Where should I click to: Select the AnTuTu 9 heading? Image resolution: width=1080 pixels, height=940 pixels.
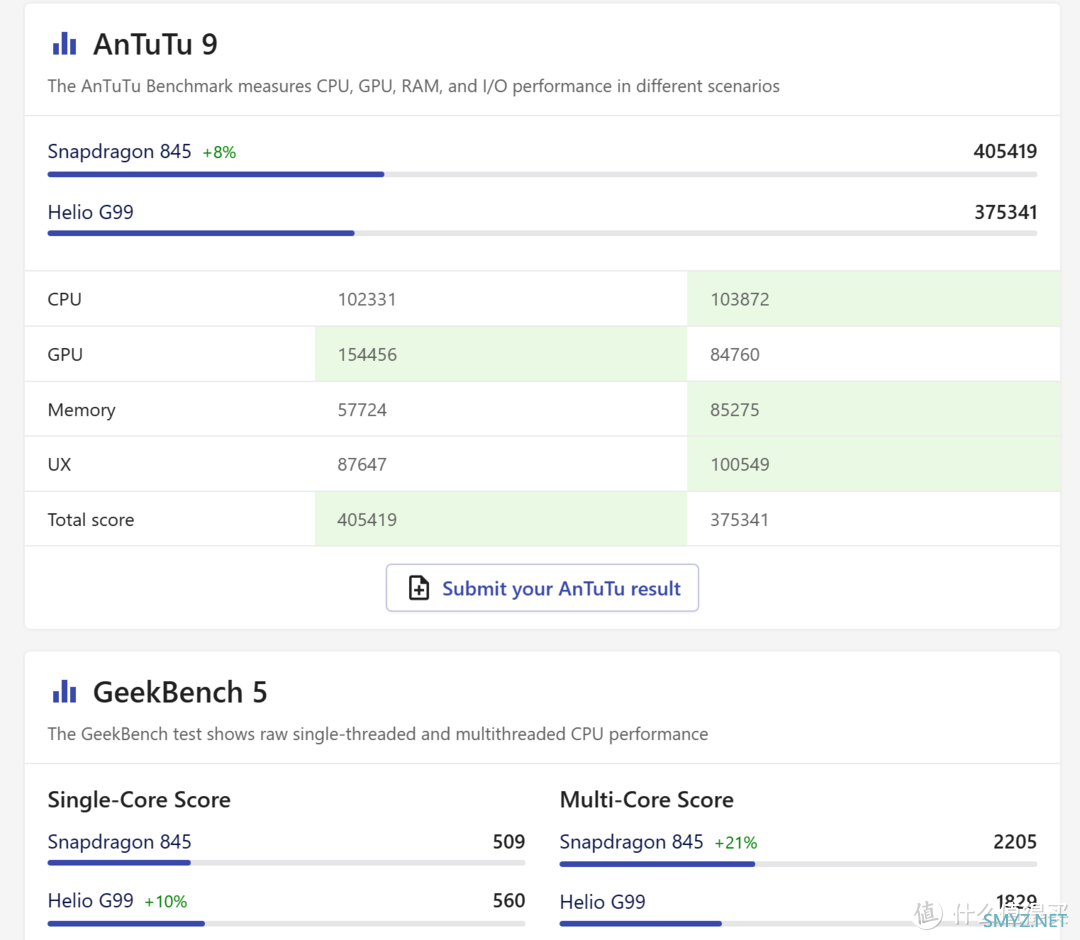(x=155, y=44)
